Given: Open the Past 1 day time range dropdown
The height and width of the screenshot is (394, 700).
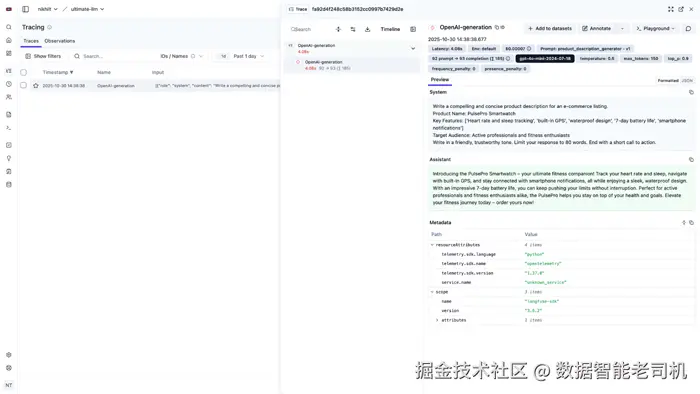Looking at the screenshot, I should tap(249, 56).
